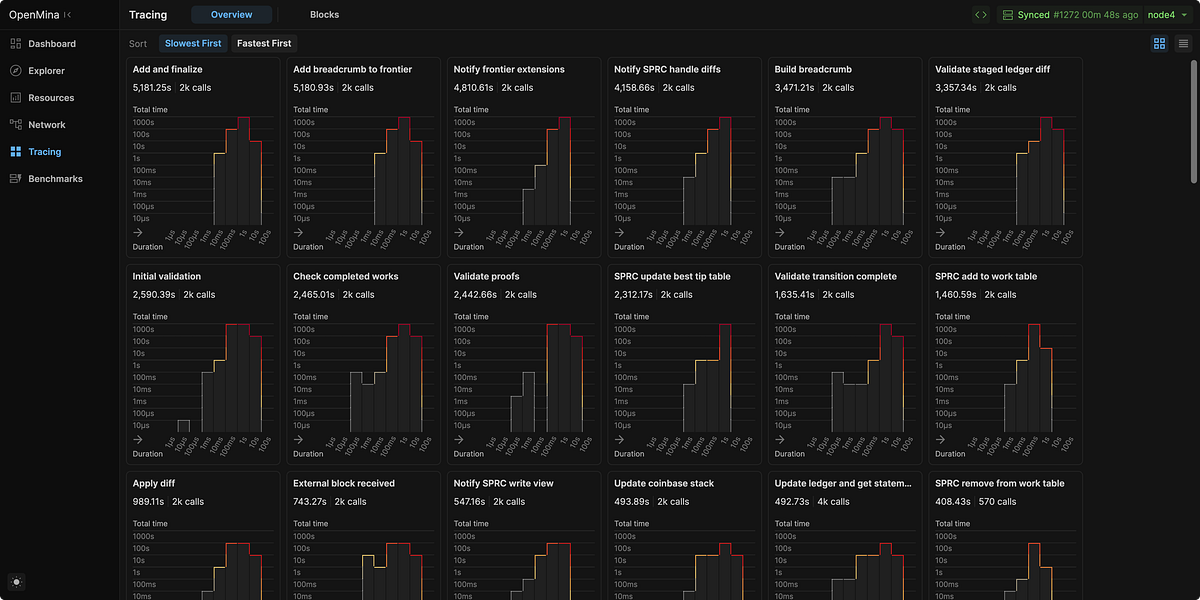Screen dimensions: 1200x600
Task: Expand the Add and finalize duration axis
Action: pyautogui.click(x=139, y=235)
